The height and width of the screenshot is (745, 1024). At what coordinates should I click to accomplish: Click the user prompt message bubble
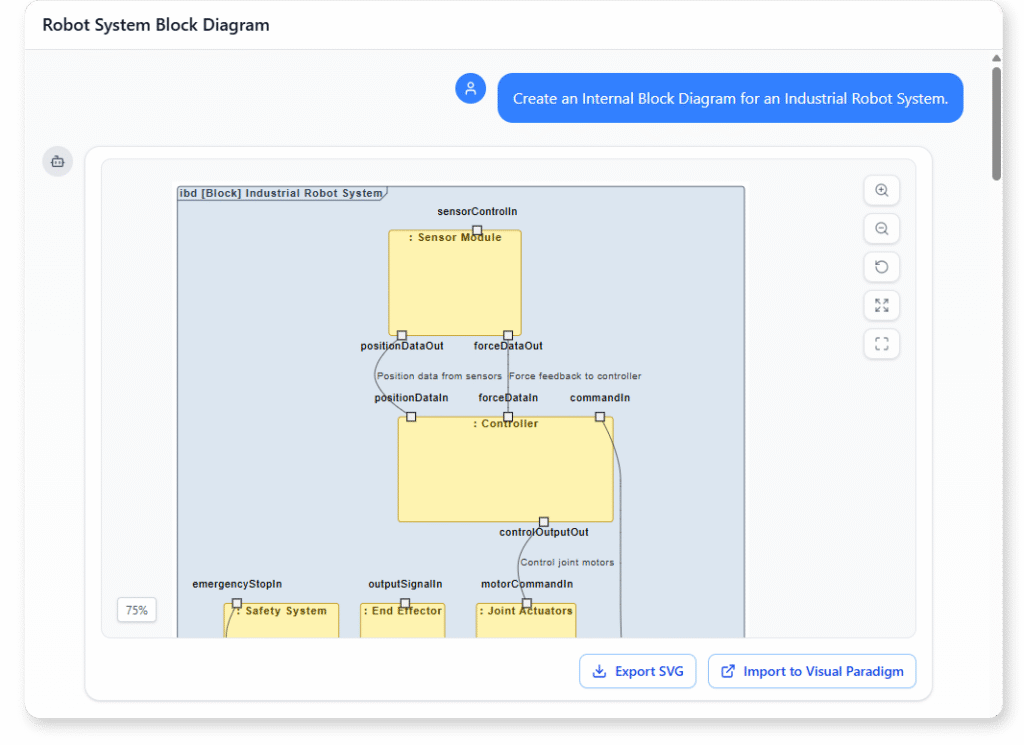[730, 98]
